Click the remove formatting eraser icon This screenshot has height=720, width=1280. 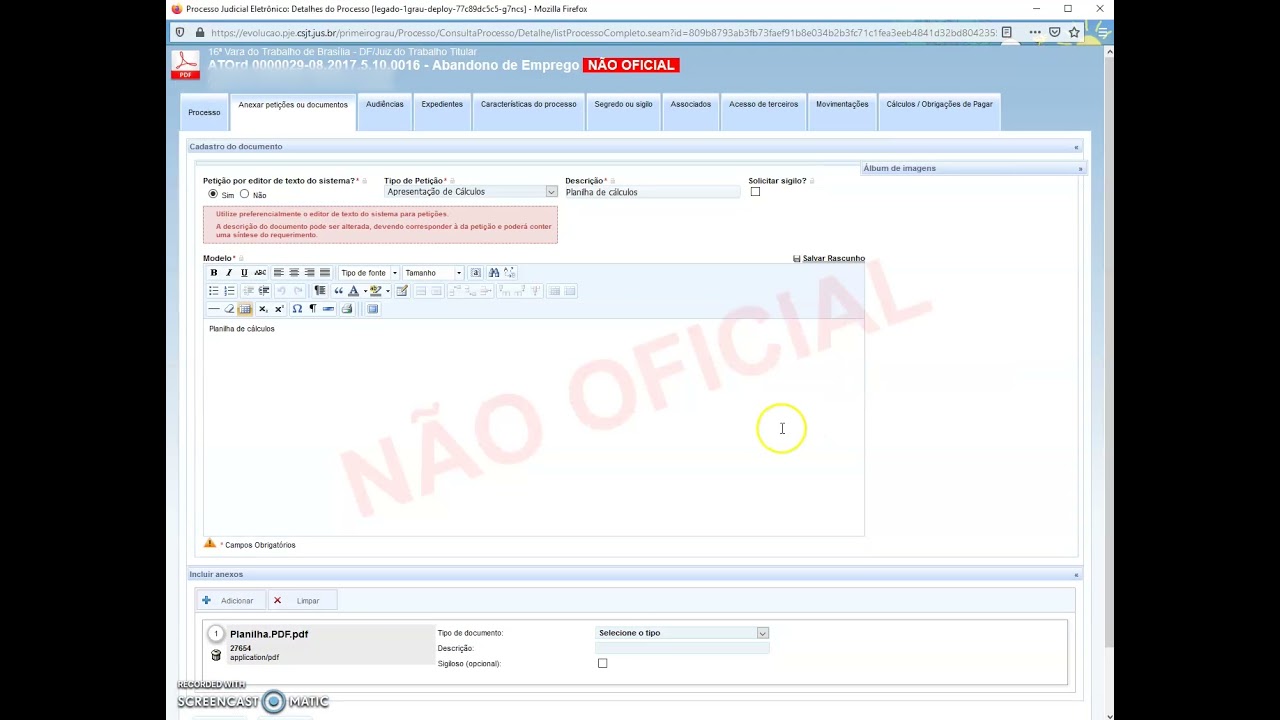click(229, 309)
